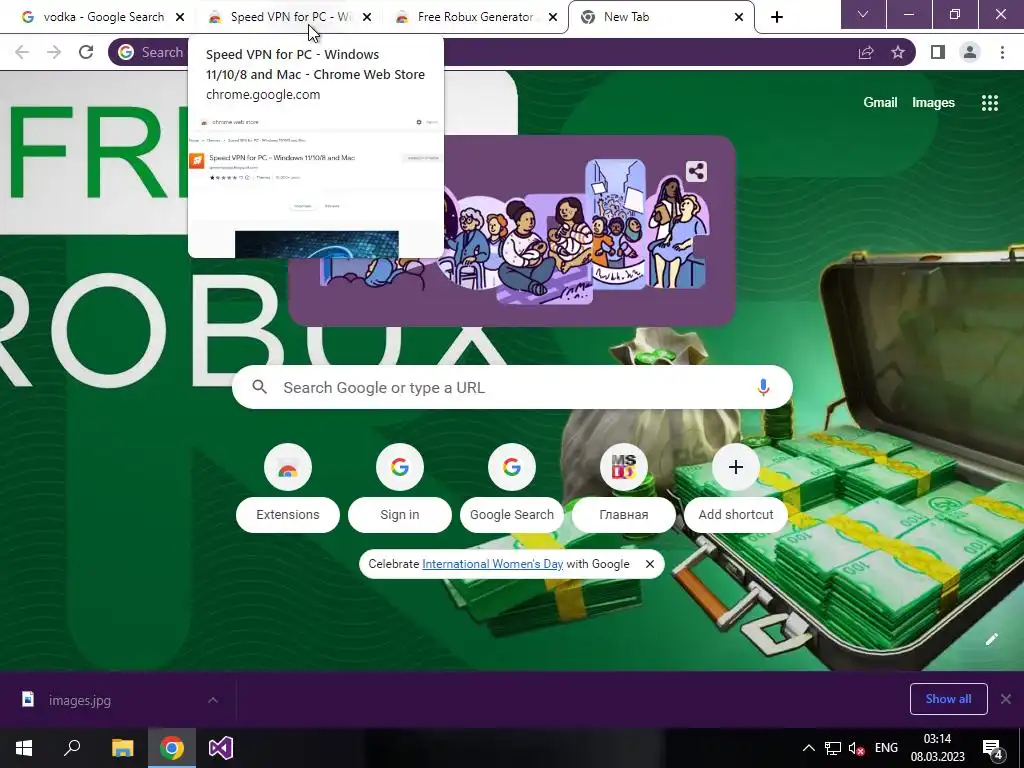Start voice search with microphone icon
Viewport: 1024px width, 768px height.
(x=763, y=387)
